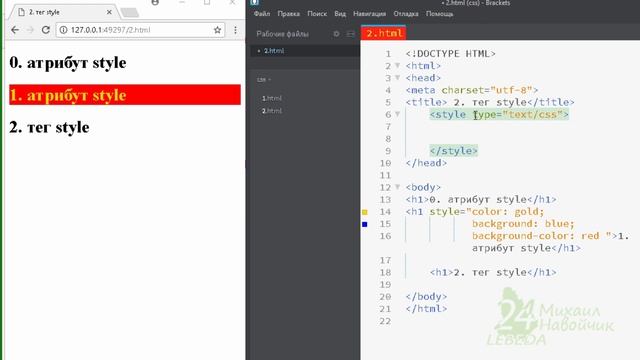Image resolution: width=640 pixels, height=360 pixels.
Task: Place cursor on empty line 7
Action: (x=519, y=127)
